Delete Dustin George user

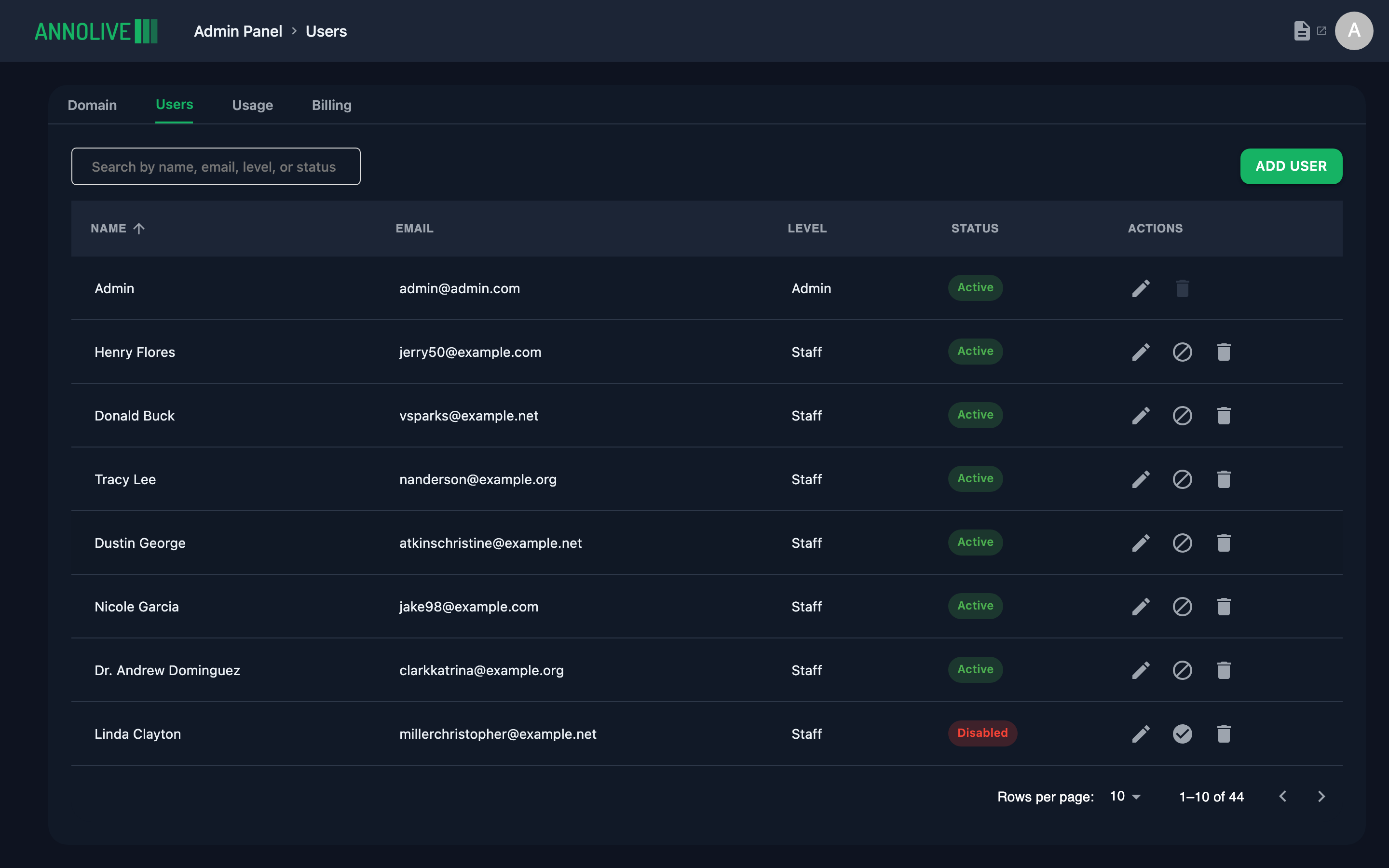click(1223, 543)
